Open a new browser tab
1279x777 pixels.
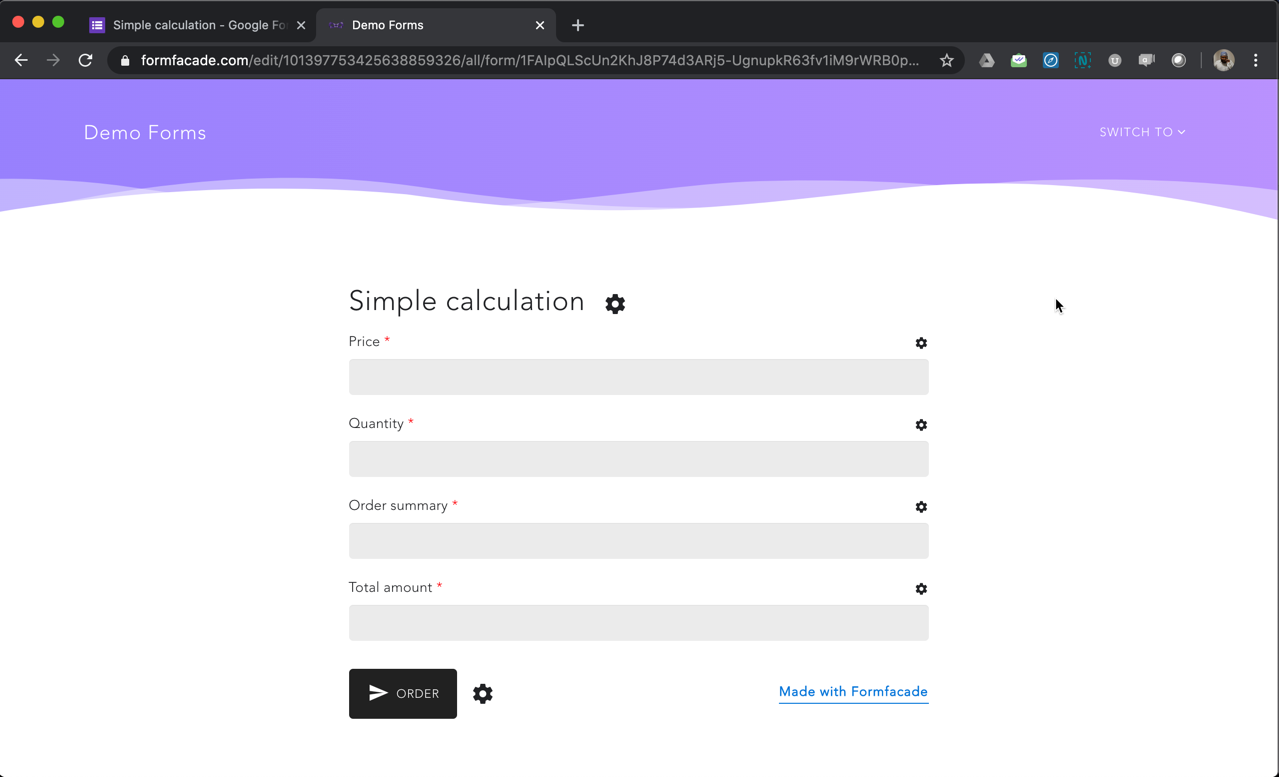click(x=578, y=25)
